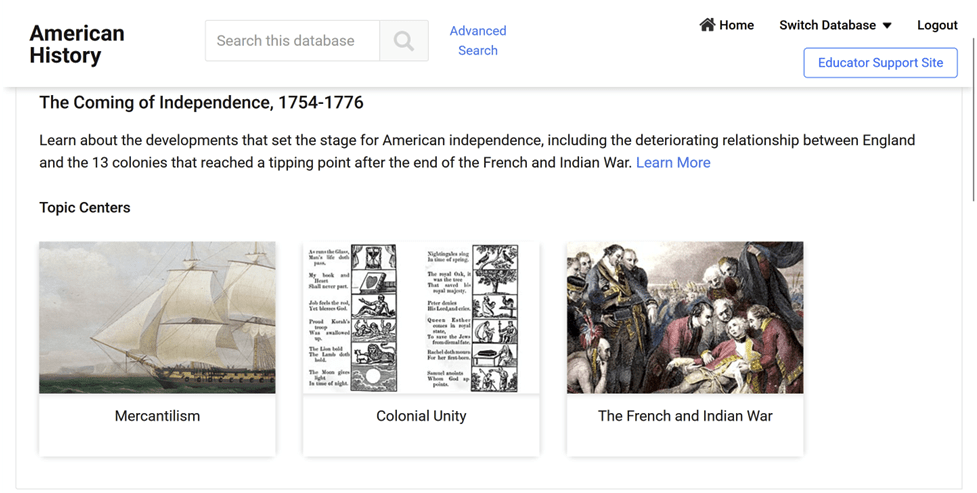Go to Advanced Search
The height and width of the screenshot is (493, 977).
pos(478,41)
